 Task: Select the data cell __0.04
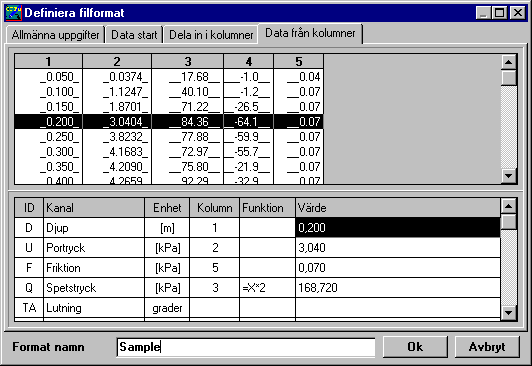click(x=299, y=77)
